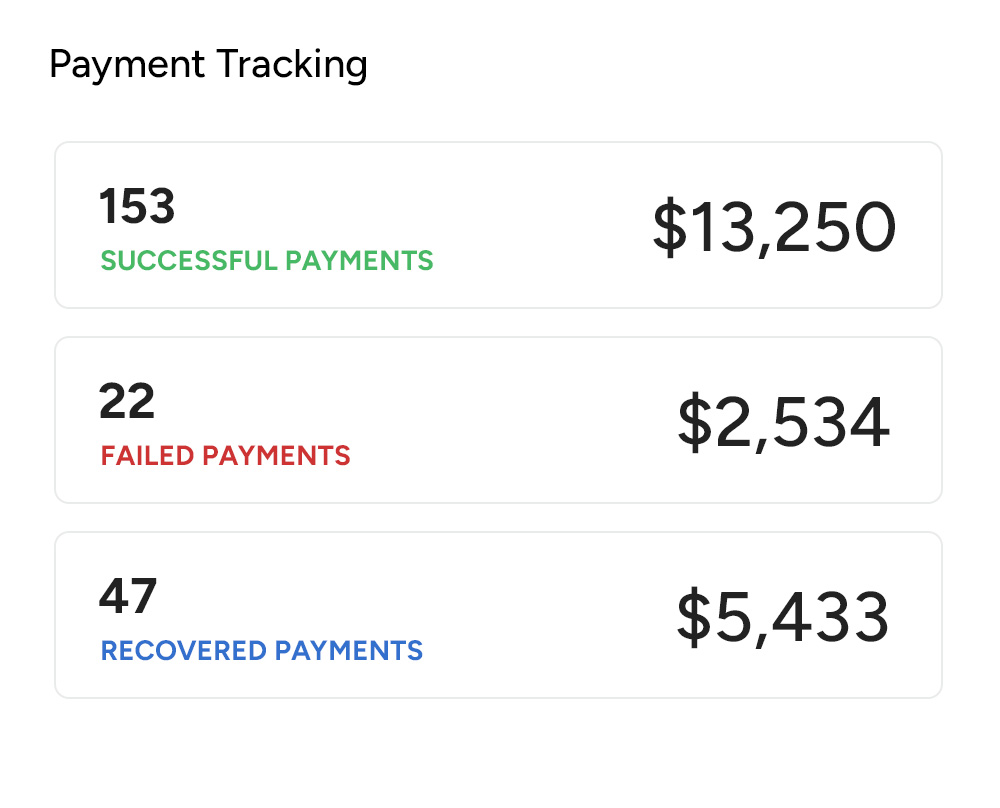Click the Payment Tracking heading

[208, 65]
